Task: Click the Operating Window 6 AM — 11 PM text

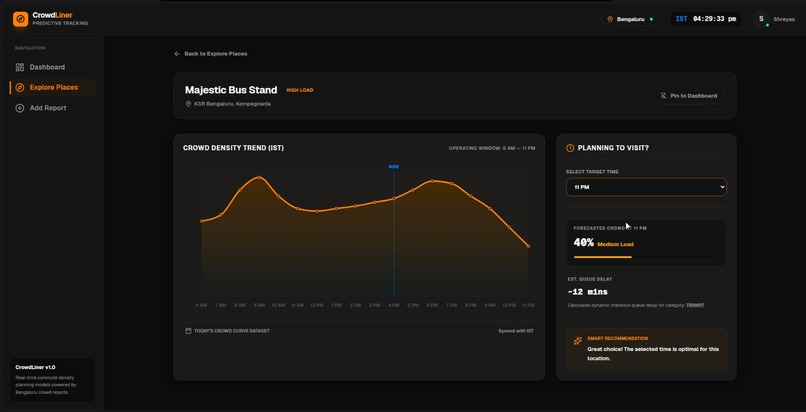Action: (x=492, y=148)
